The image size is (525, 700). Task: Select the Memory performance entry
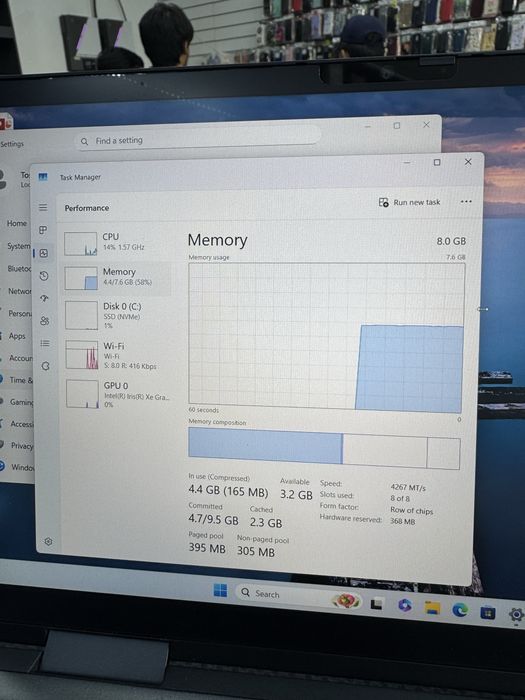point(117,278)
